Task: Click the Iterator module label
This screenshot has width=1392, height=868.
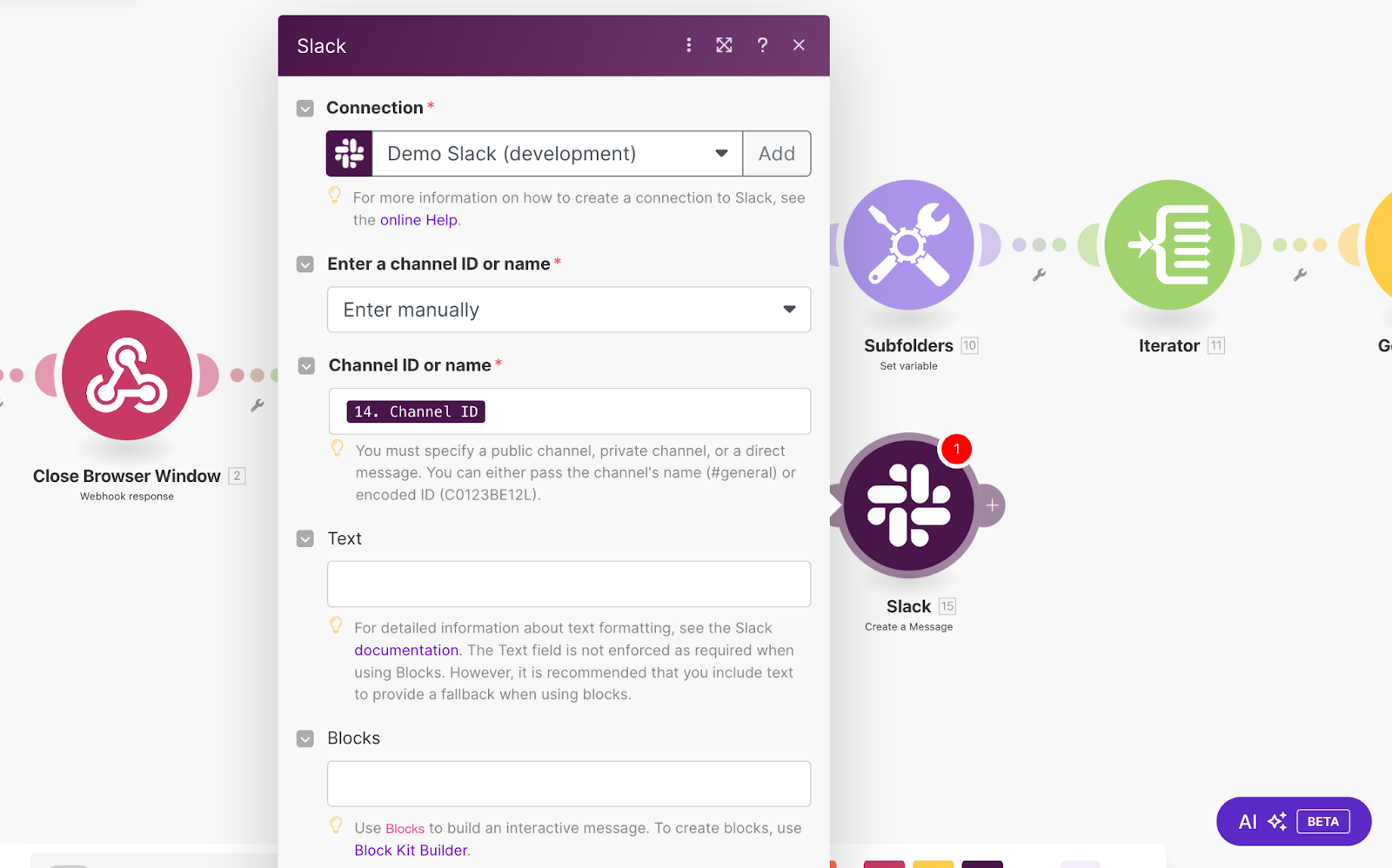Action: tap(1169, 345)
